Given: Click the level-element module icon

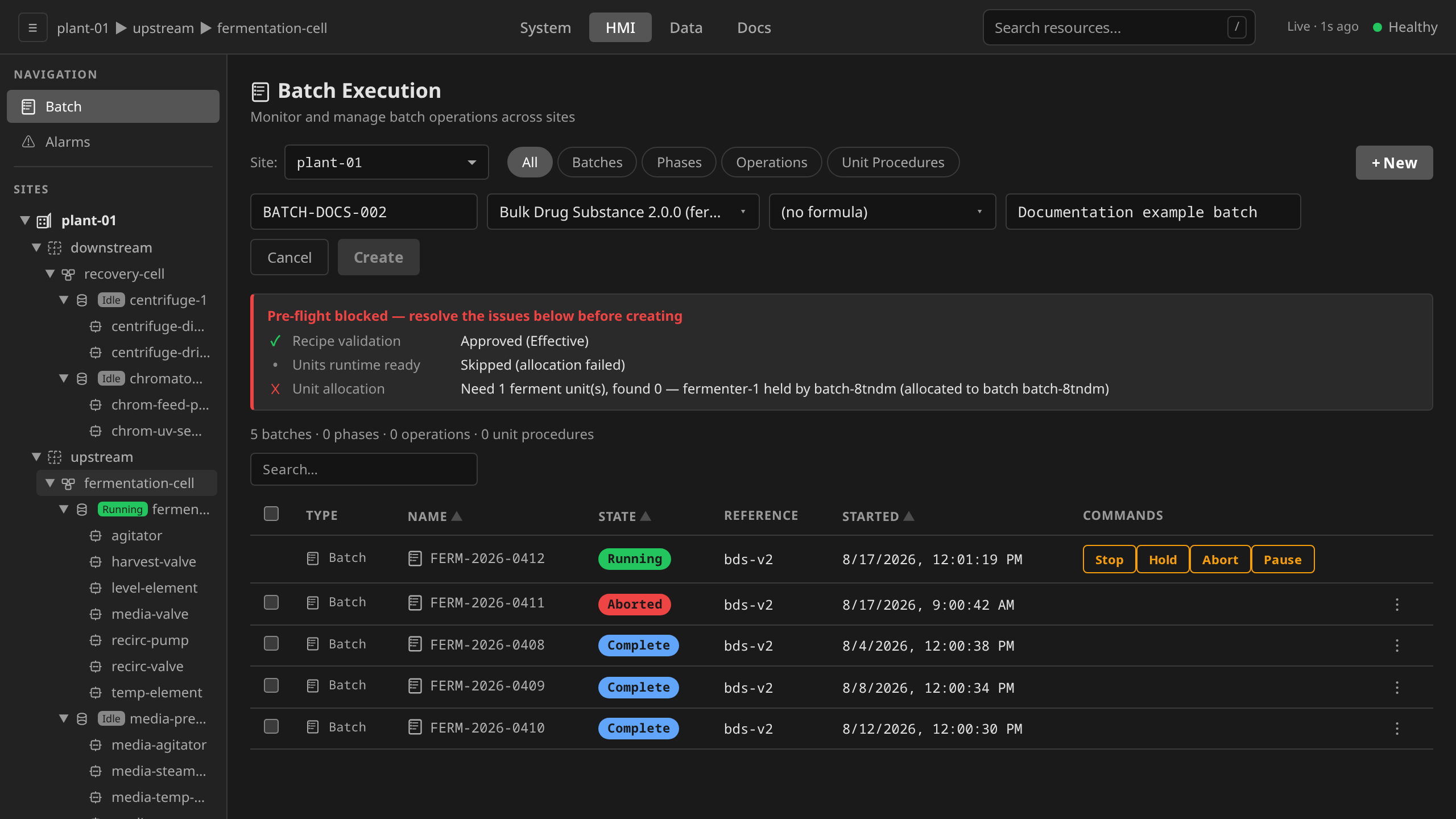Looking at the screenshot, I should click(96, 588).
